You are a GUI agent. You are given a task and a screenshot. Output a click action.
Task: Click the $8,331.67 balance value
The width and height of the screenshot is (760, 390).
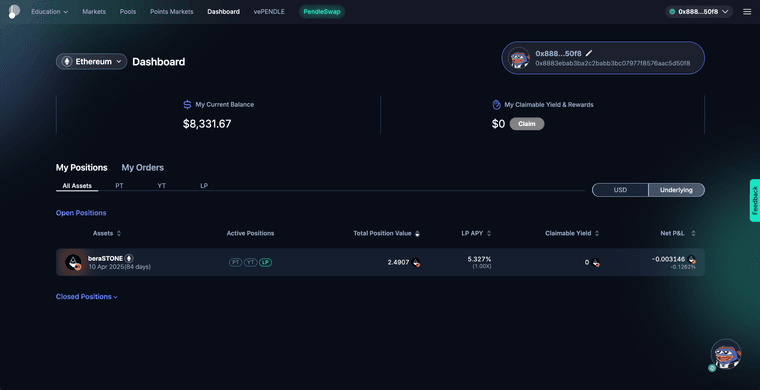(x=207, y=124)
